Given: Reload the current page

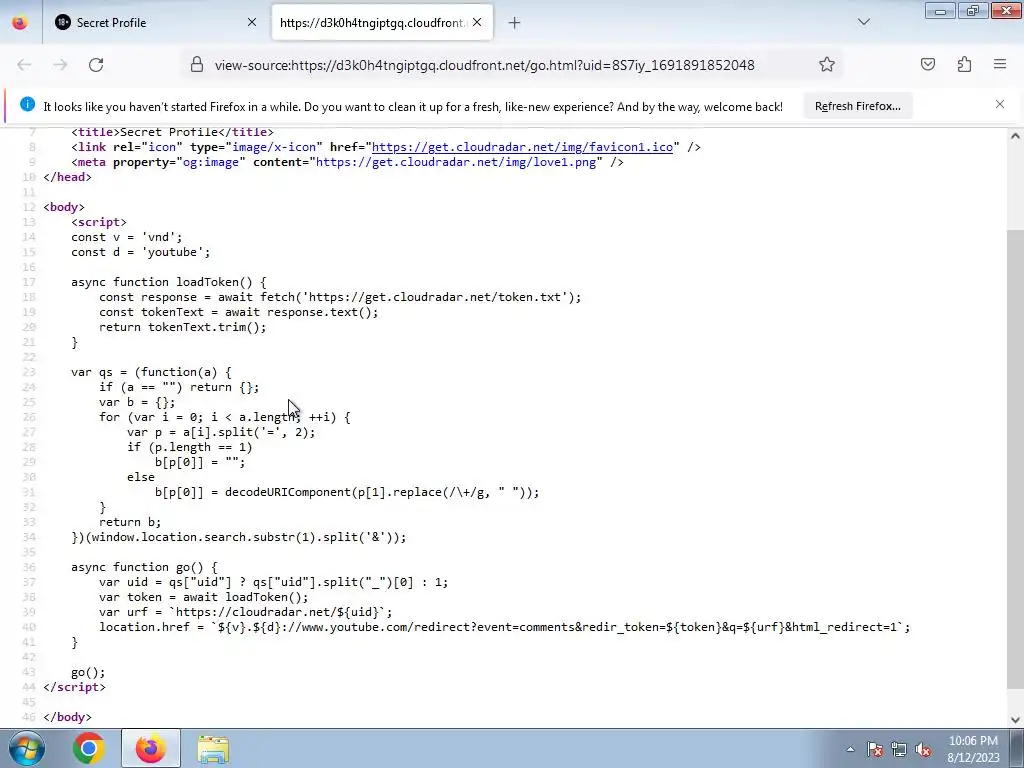Looking at the screenshot, I should point(96,65).
